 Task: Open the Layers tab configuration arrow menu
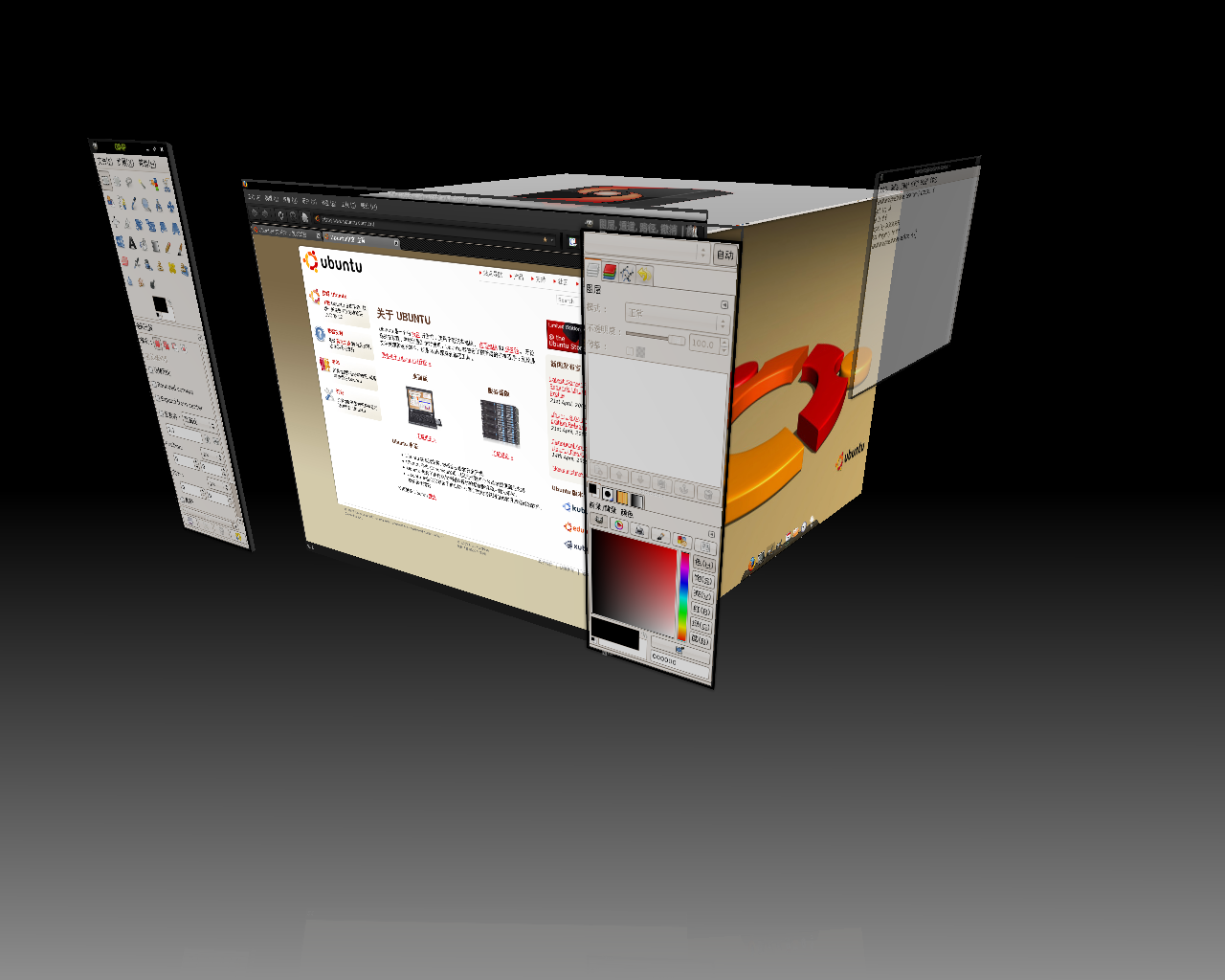click(724, 304)
